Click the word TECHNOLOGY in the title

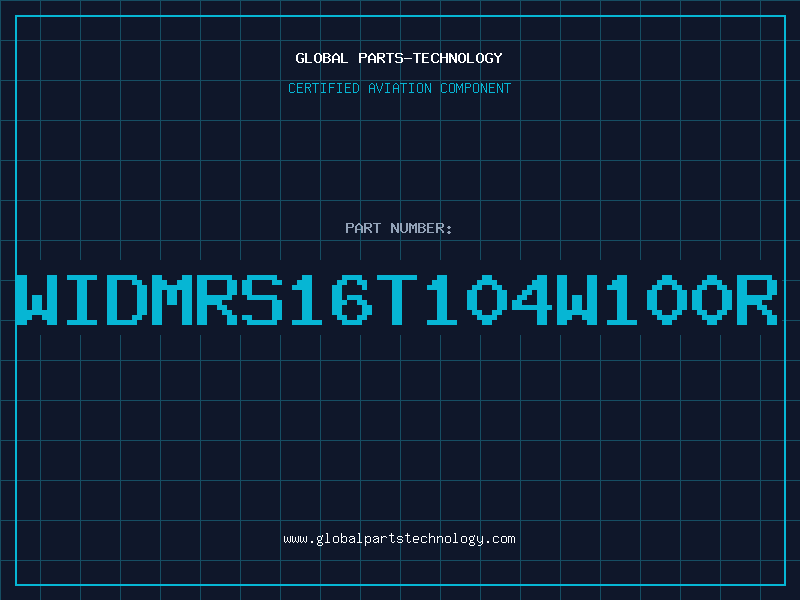click(x=458, y=58)
